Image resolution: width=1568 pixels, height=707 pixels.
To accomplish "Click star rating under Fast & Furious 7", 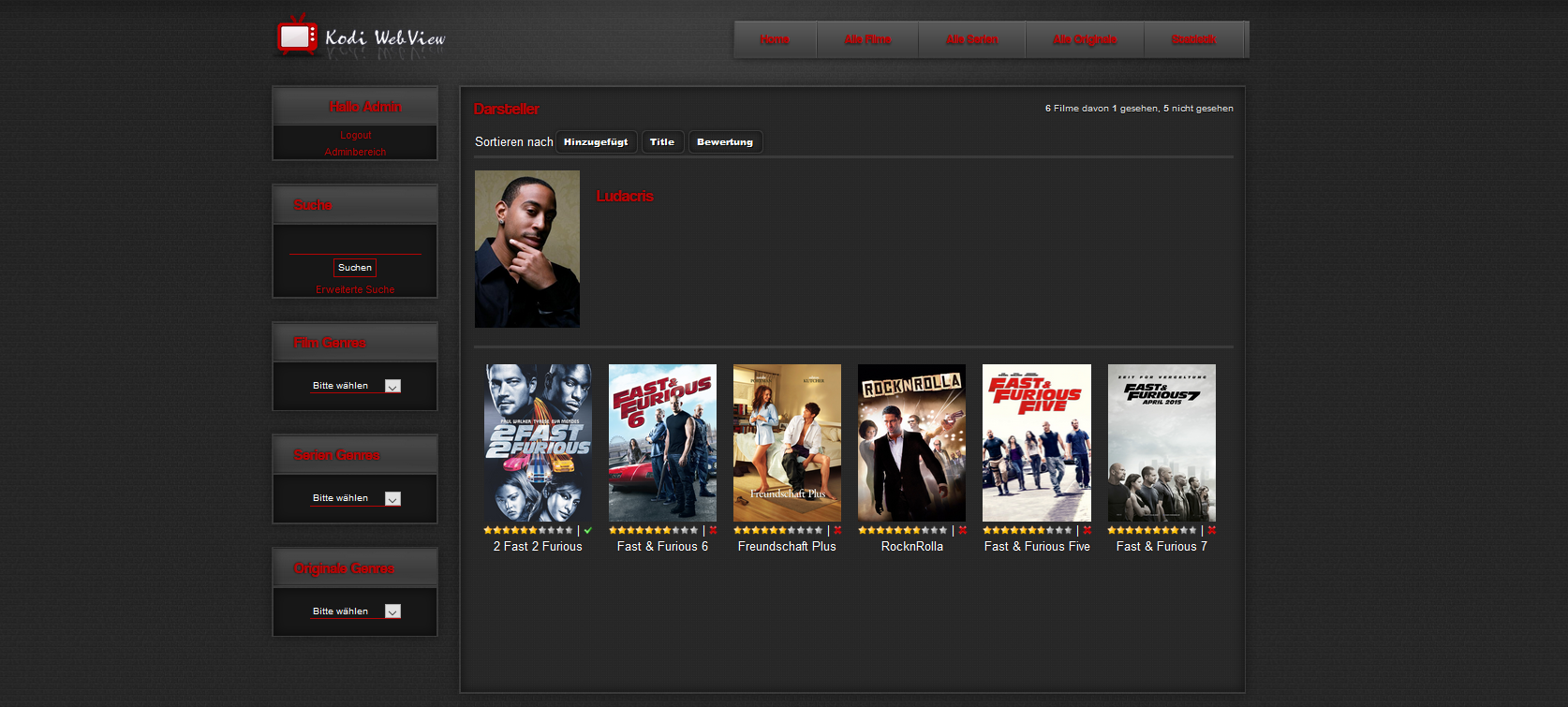I will click(x=1151, y=530).
